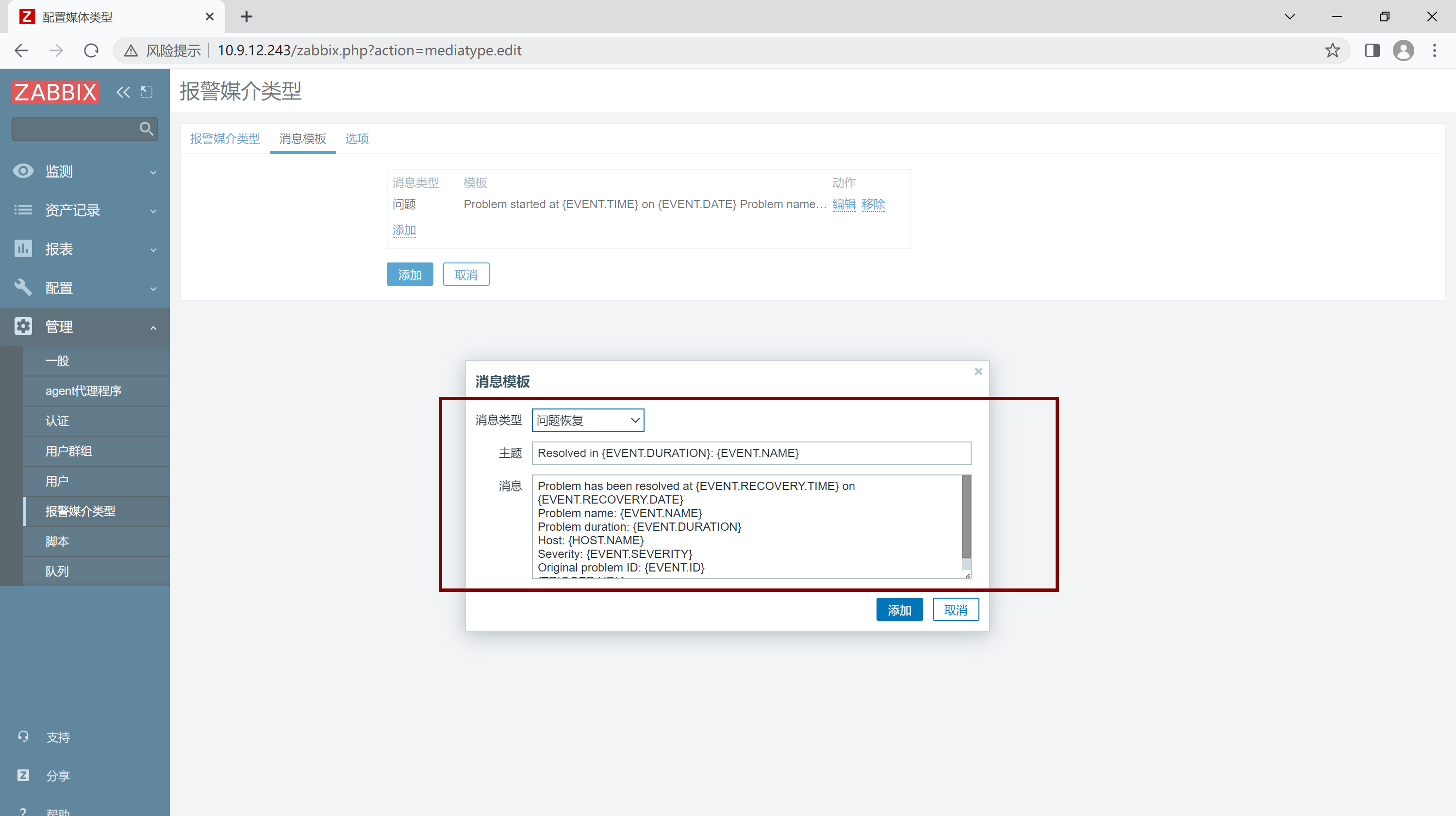Close the 消息模板 dialog with the x

click(978, 371)
